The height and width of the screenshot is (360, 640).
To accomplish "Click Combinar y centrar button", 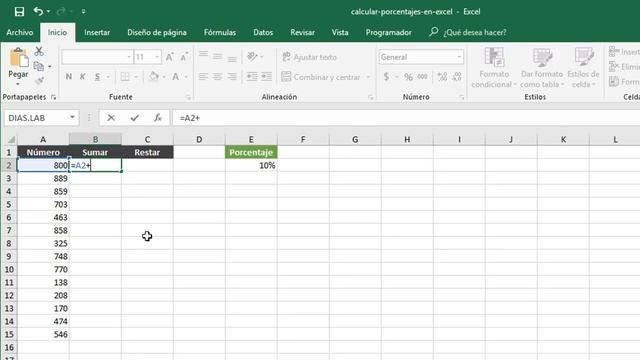I will [x=322, y=77].
